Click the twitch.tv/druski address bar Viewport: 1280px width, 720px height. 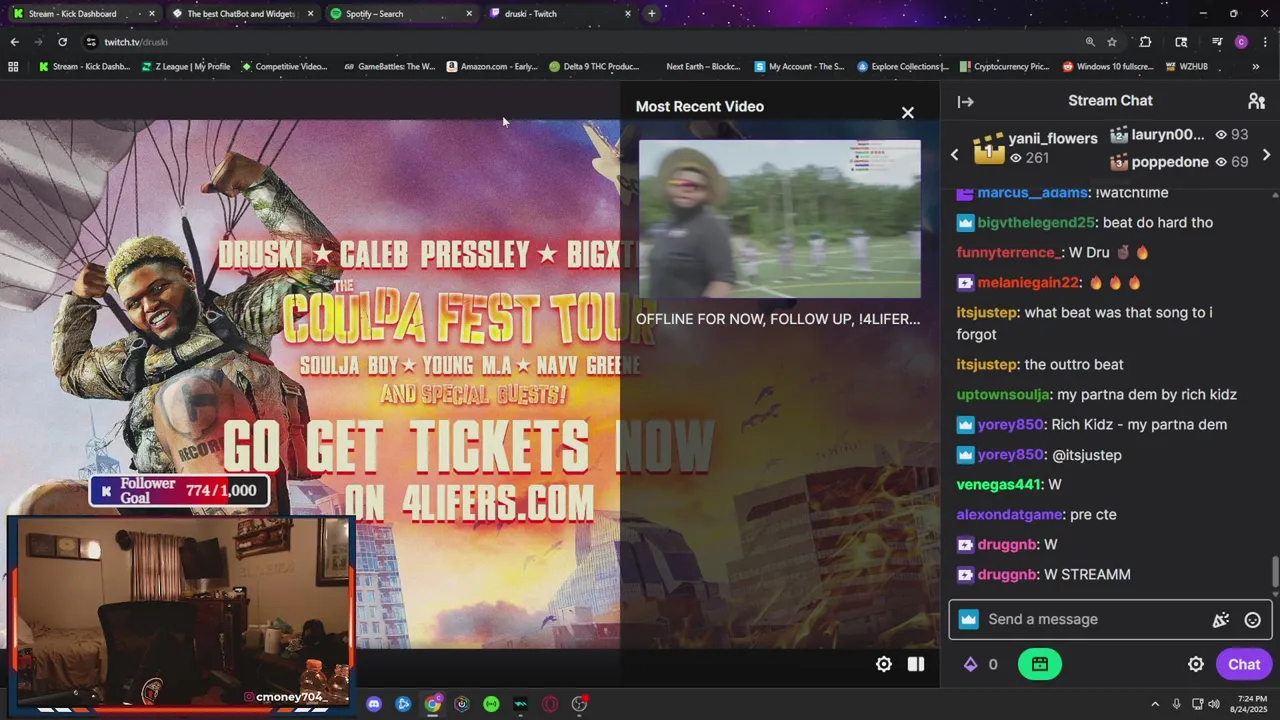pyautogui.click(x=580, y=42)
